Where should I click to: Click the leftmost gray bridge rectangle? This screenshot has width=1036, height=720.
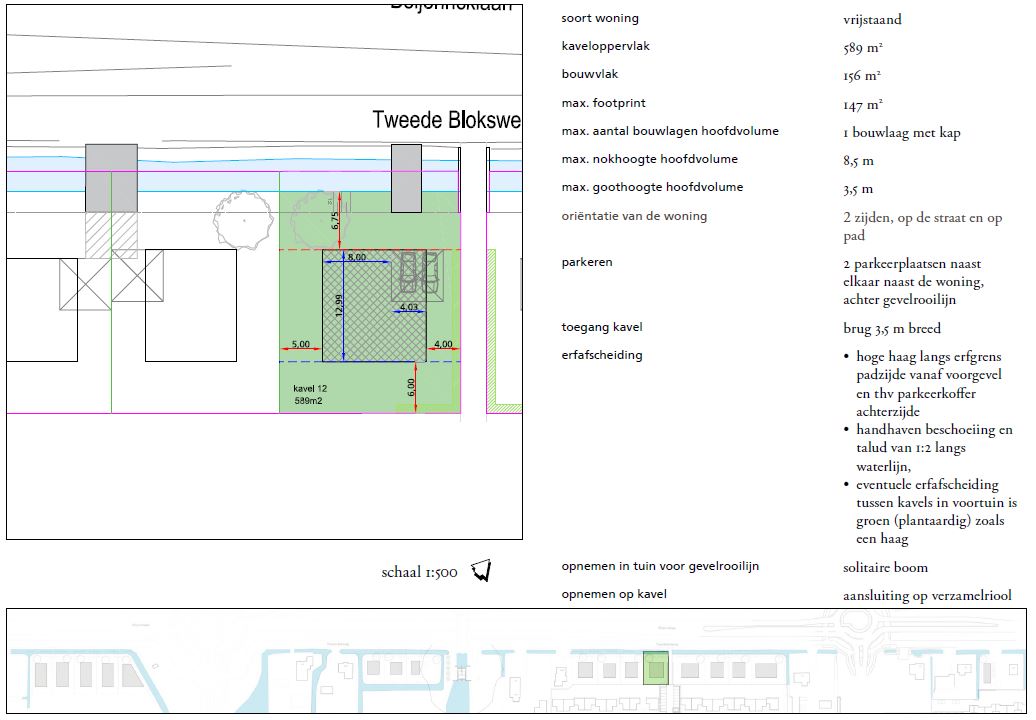pyautogui.click(x=111, y=177)
